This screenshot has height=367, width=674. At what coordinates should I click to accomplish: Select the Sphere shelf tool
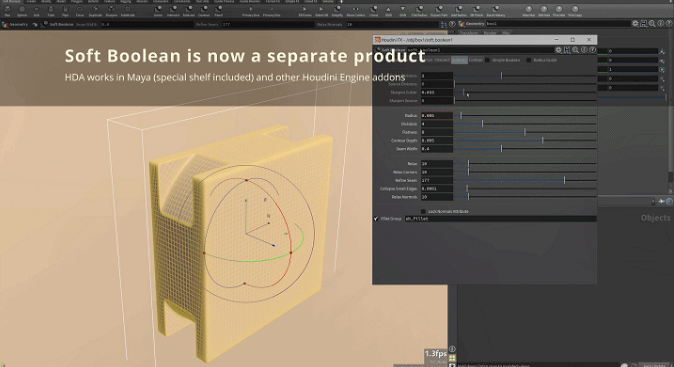click(22, 11)
